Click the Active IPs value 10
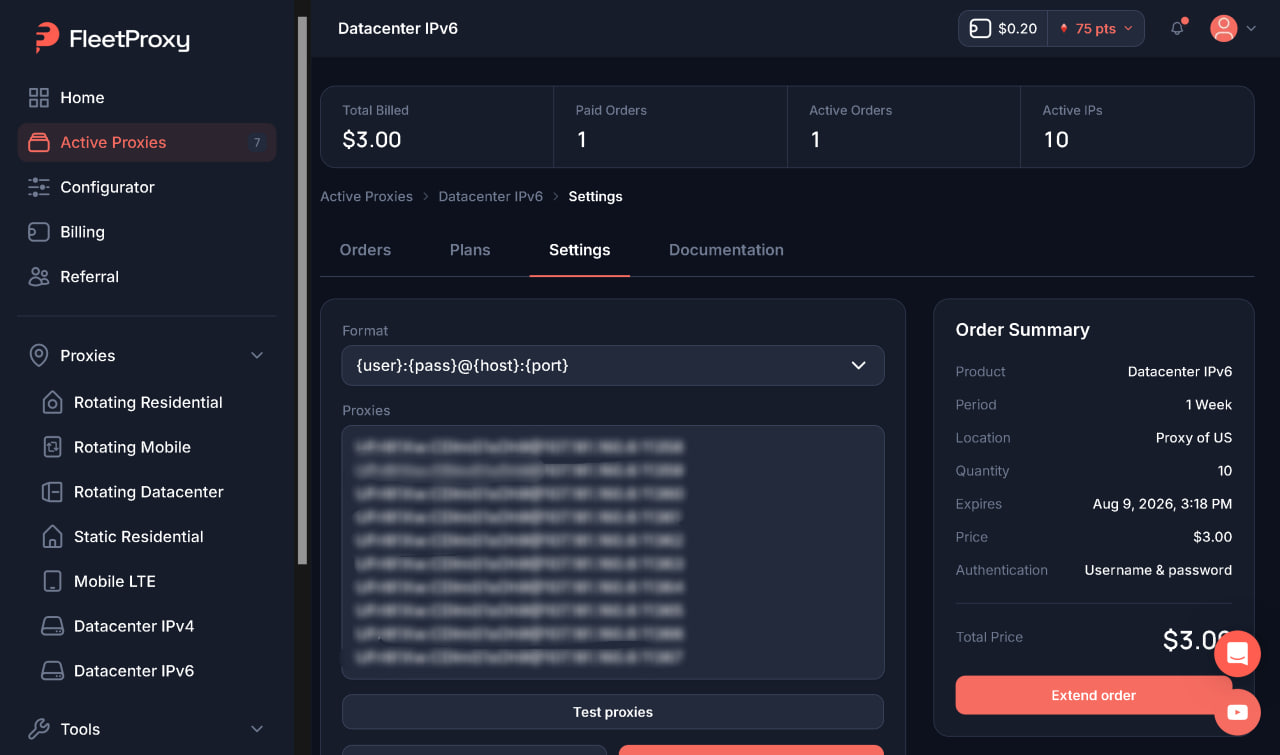 pyautogui.click(x=1056, y=140)
